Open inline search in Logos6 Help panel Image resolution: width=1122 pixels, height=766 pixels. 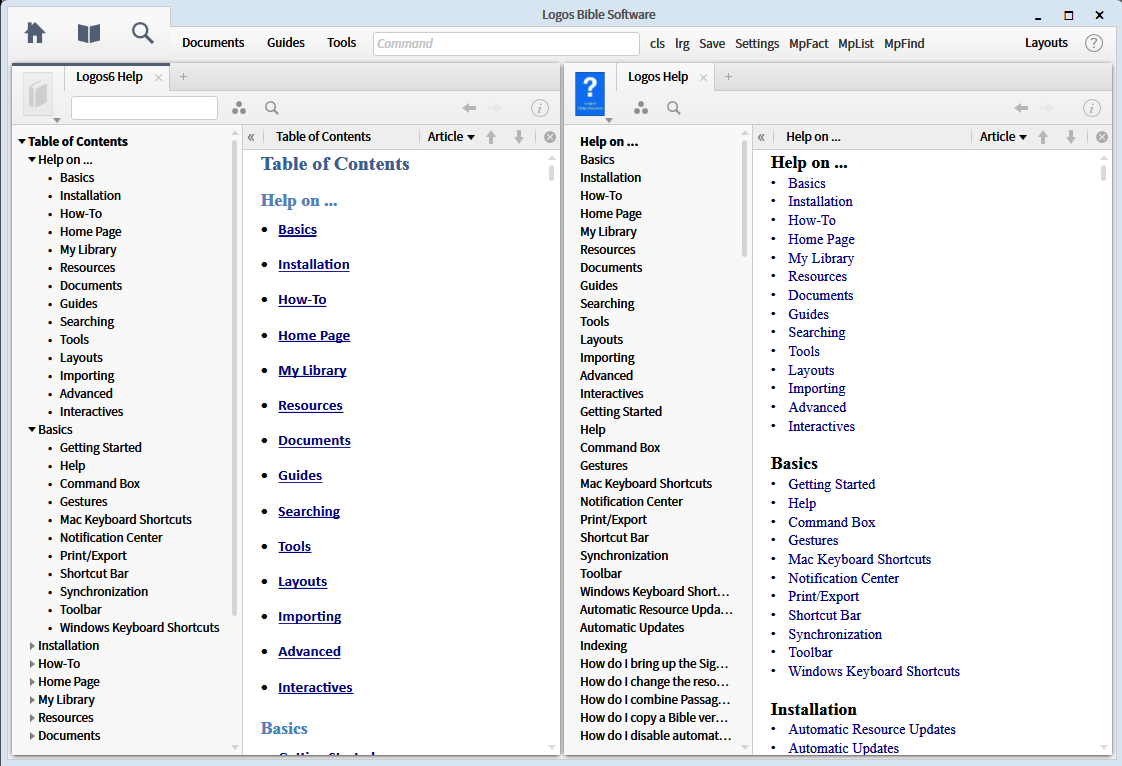point(272,108)
